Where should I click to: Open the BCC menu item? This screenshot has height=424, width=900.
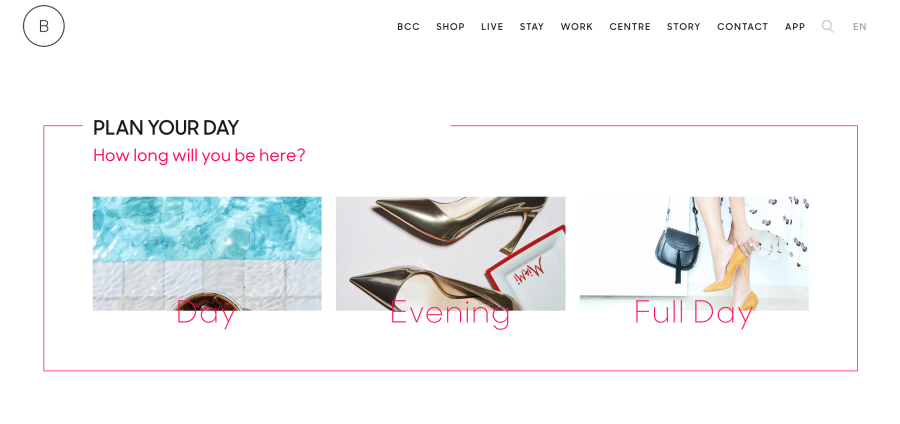tap(409, 27)
